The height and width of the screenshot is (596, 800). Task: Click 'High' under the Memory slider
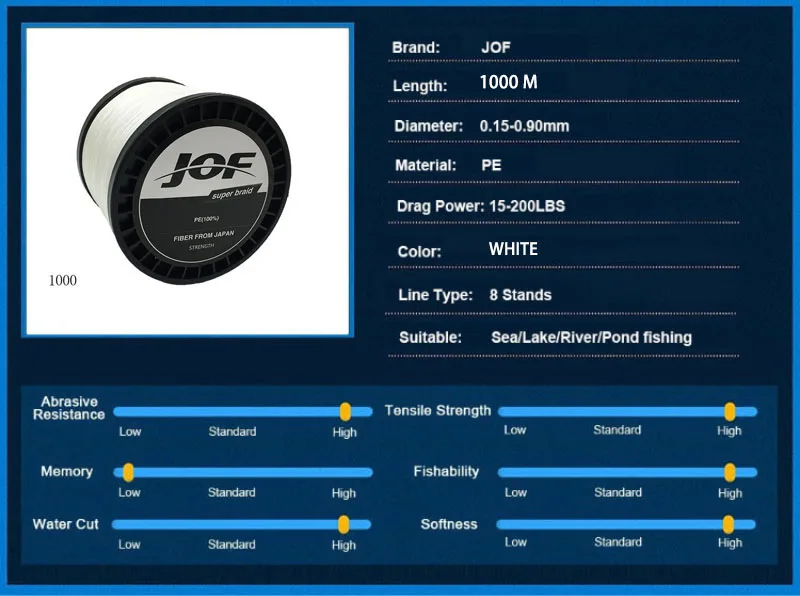pos(343,493)
